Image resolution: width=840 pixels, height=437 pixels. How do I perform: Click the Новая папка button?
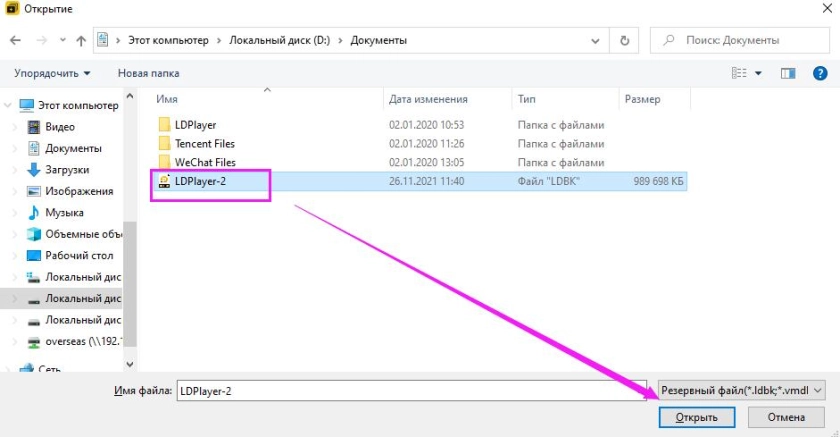pos(148,73)
